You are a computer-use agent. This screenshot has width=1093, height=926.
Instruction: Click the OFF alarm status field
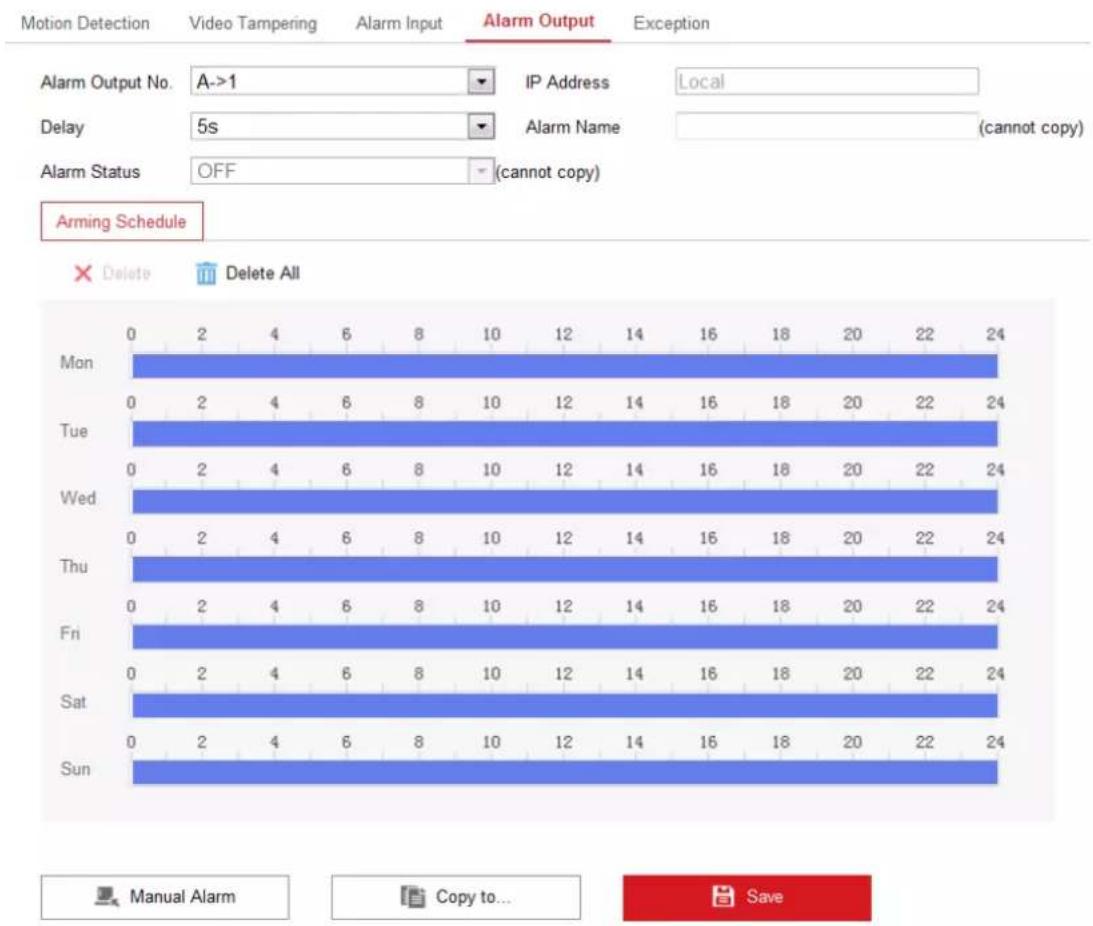(342, 171)
